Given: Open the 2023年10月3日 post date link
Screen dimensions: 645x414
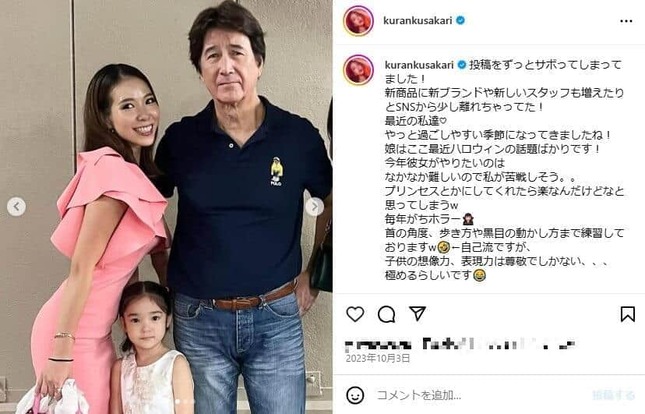Looking at the screenshot, I should pos(378,358).
